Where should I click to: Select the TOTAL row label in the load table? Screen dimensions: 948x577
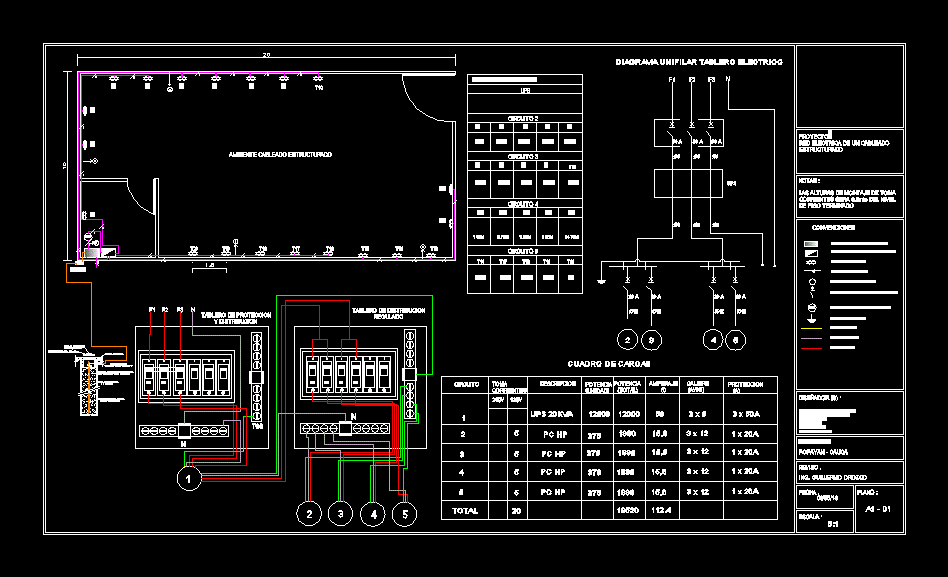(467, 510)
